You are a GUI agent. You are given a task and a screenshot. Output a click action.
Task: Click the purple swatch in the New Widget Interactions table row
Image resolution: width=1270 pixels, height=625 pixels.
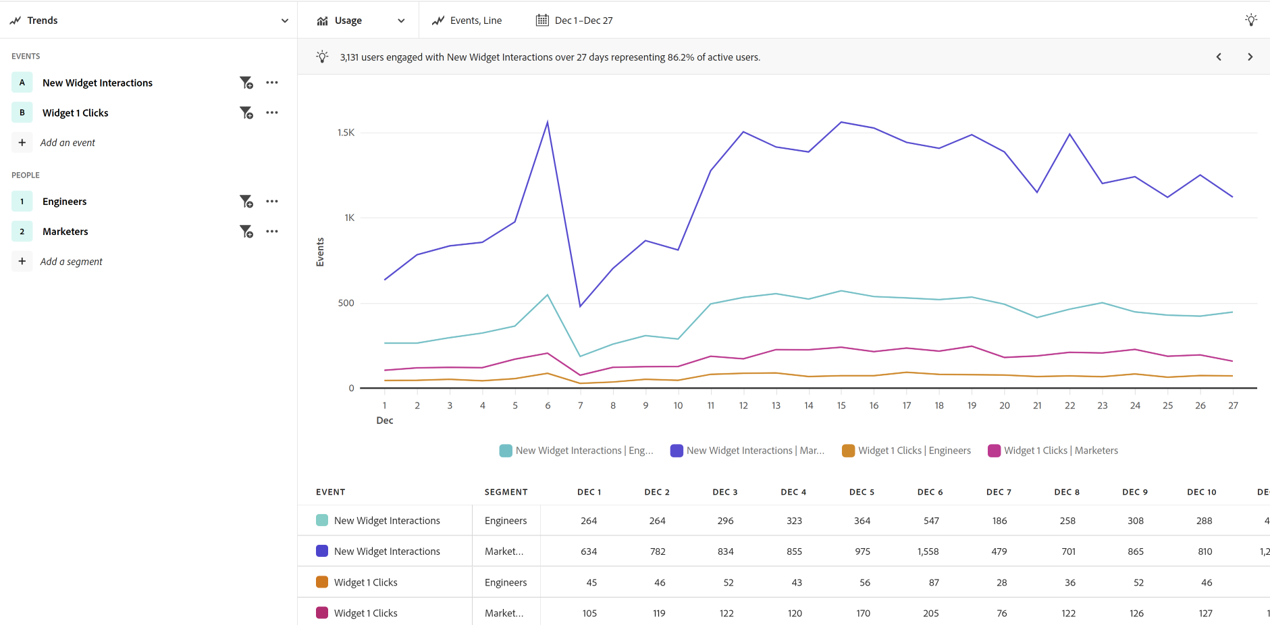tap(322, 551)
